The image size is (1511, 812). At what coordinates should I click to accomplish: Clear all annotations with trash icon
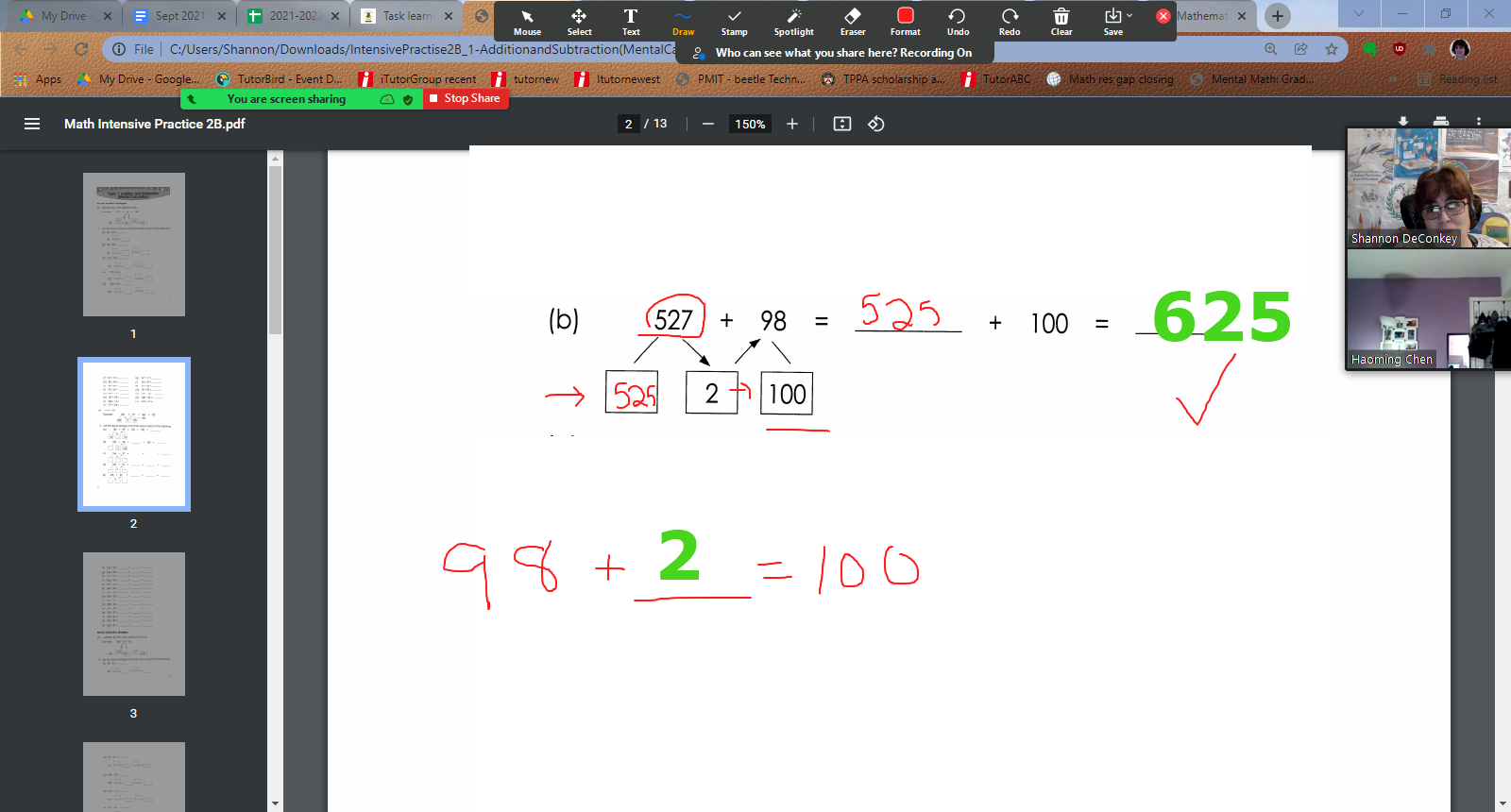pyautogui.click(x=1061, y=21)
